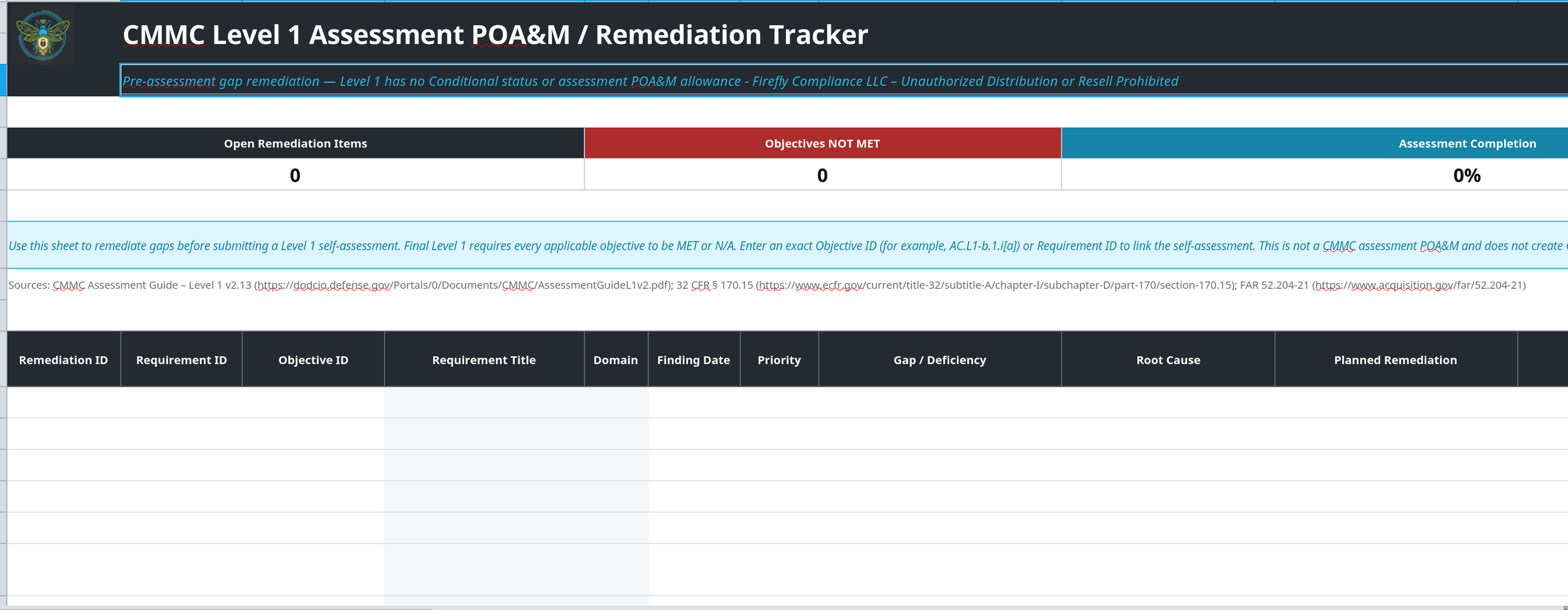Click the Requirement ID column header
The height and width of the screenshot is (610, 1568).
(x=181, y=359)
